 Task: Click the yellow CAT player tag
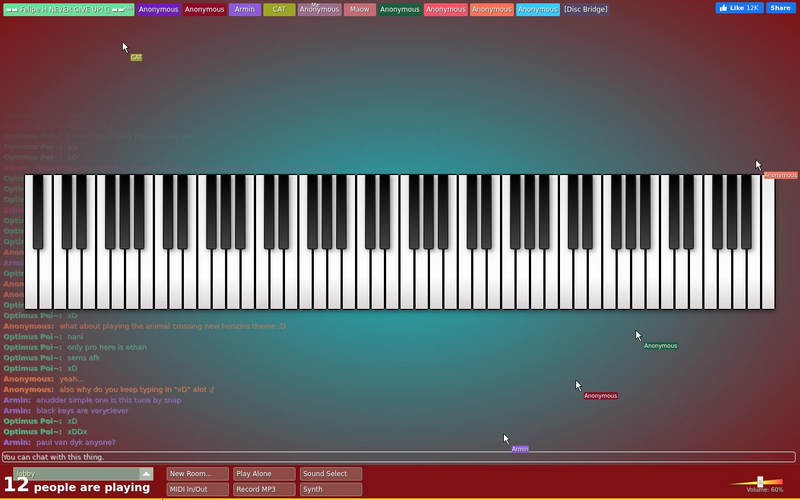[279, 10]
